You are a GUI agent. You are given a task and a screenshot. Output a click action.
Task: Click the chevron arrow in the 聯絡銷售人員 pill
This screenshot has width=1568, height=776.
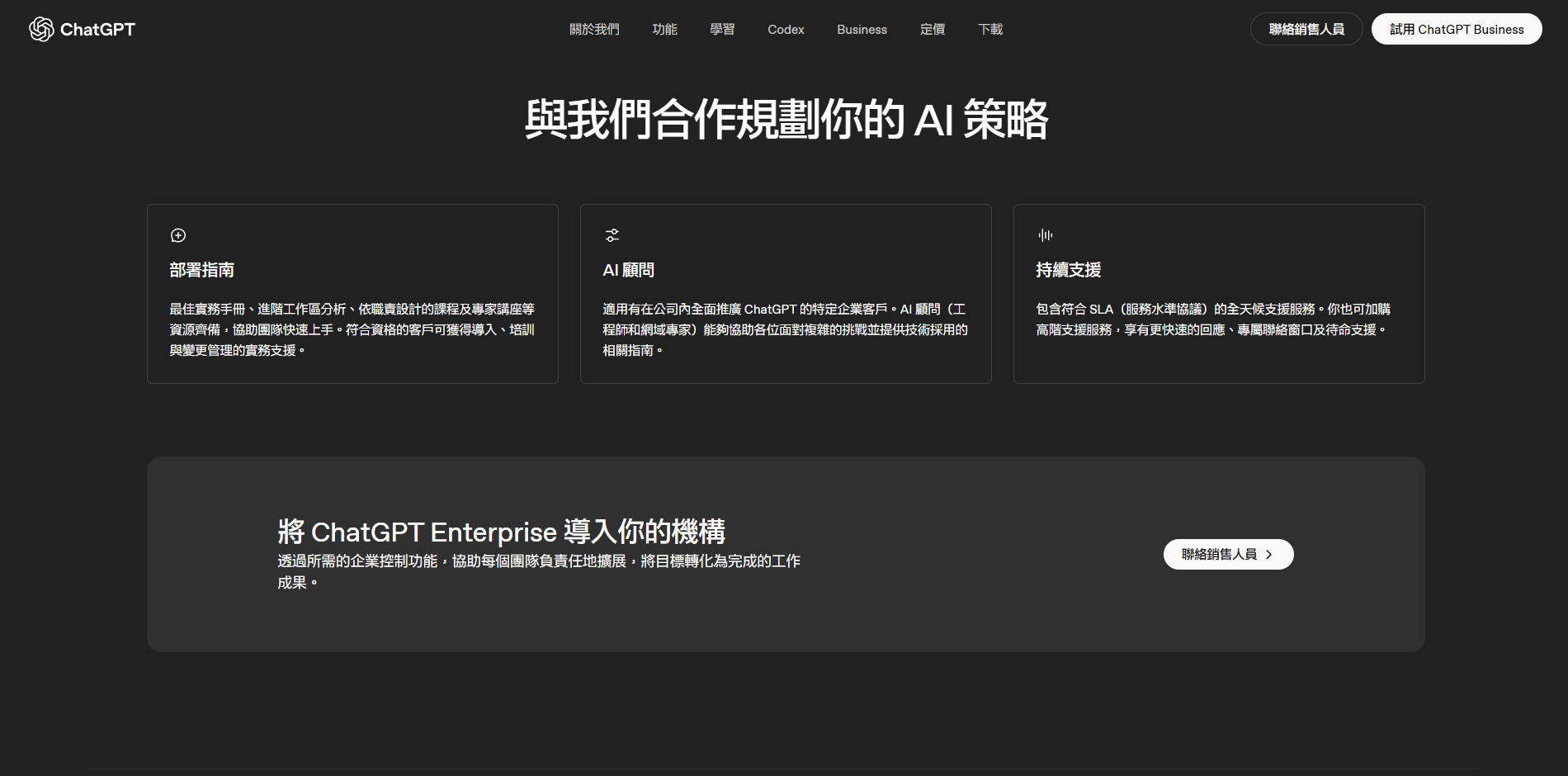pos(1269,555)
